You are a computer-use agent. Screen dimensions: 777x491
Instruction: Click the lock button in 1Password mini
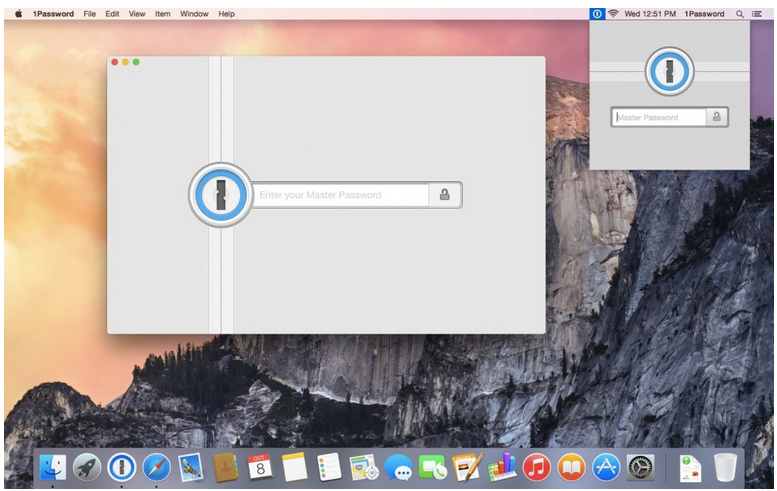717,117
